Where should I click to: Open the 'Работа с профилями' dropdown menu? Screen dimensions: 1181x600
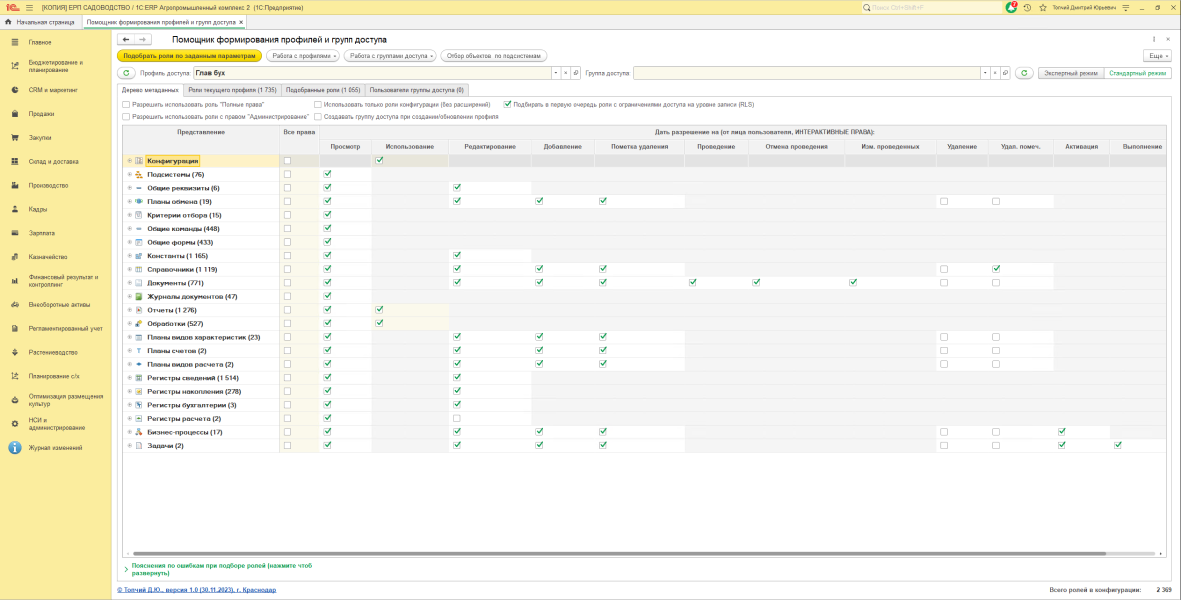[x=302, y=56]
